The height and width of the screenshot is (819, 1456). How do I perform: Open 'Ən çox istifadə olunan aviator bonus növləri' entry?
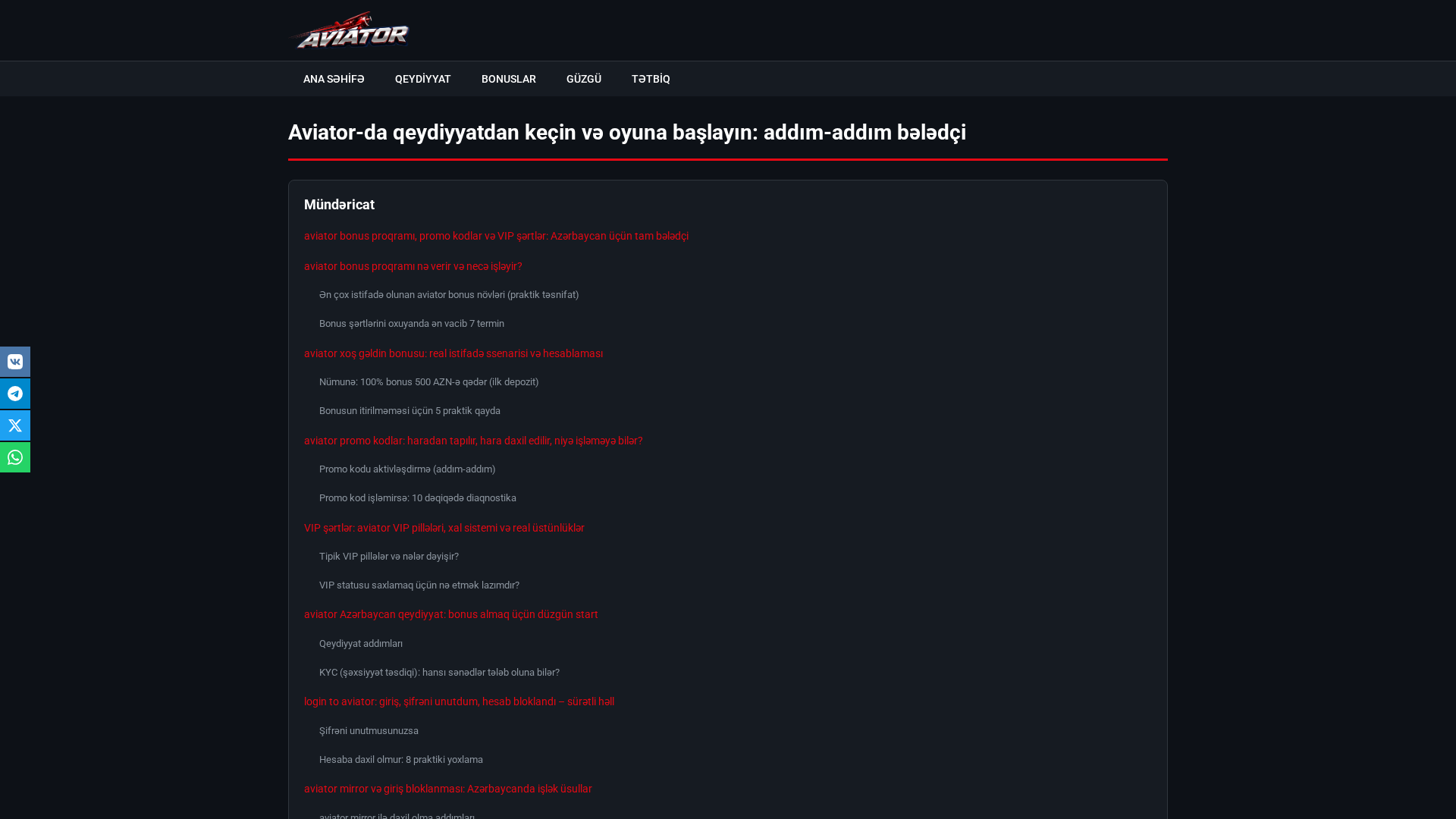coord(449,295)
